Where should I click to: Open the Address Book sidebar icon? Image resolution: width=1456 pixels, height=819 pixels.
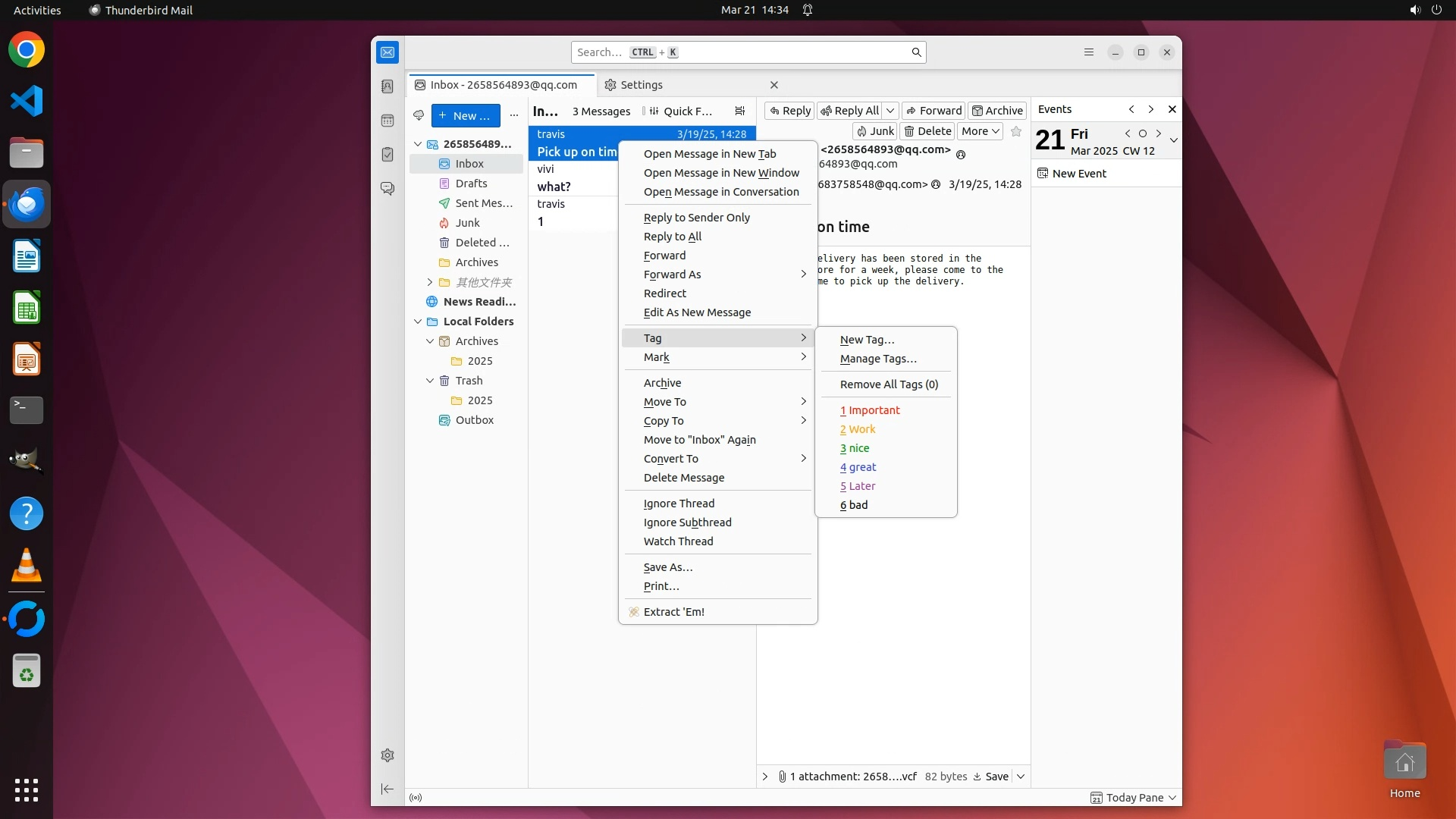pyautogui.click(x=388, y=86)
